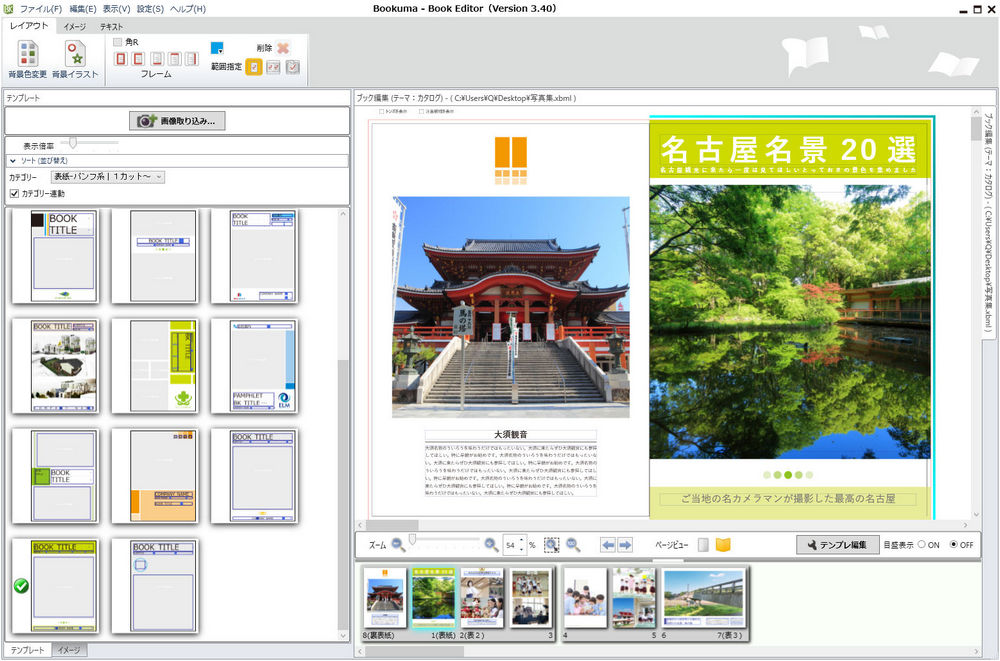Click the red 削除 delete X icon

click(x=283, y=48)
